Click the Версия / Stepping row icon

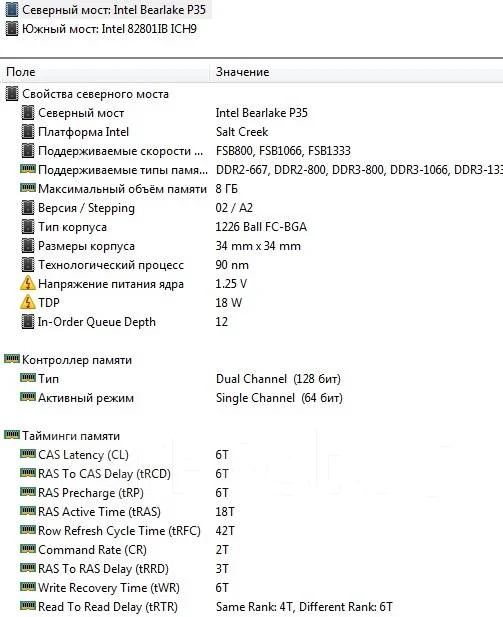pyautogui.click(x=28, y=208)
